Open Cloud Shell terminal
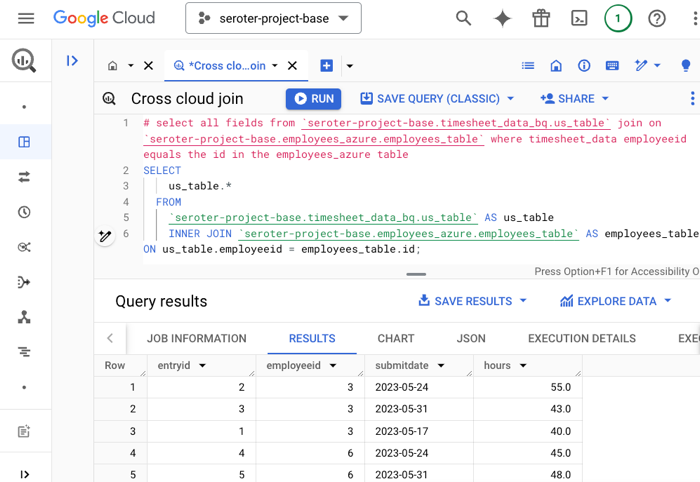Viewport: 700px width, 482px height. click(x=579, y=18)
